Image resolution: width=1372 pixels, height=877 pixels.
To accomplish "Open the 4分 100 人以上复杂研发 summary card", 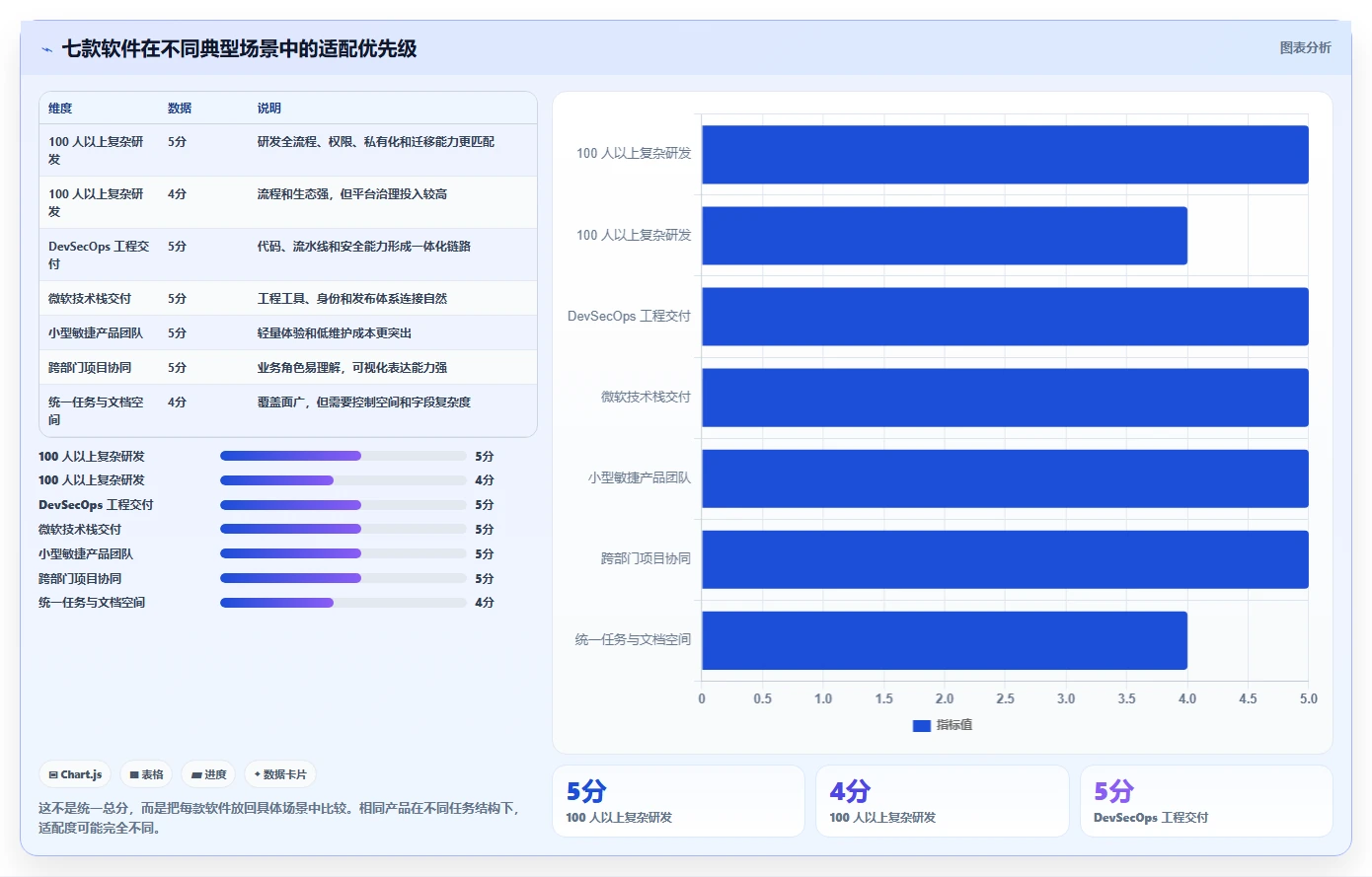I will click(x=943, y=801).
